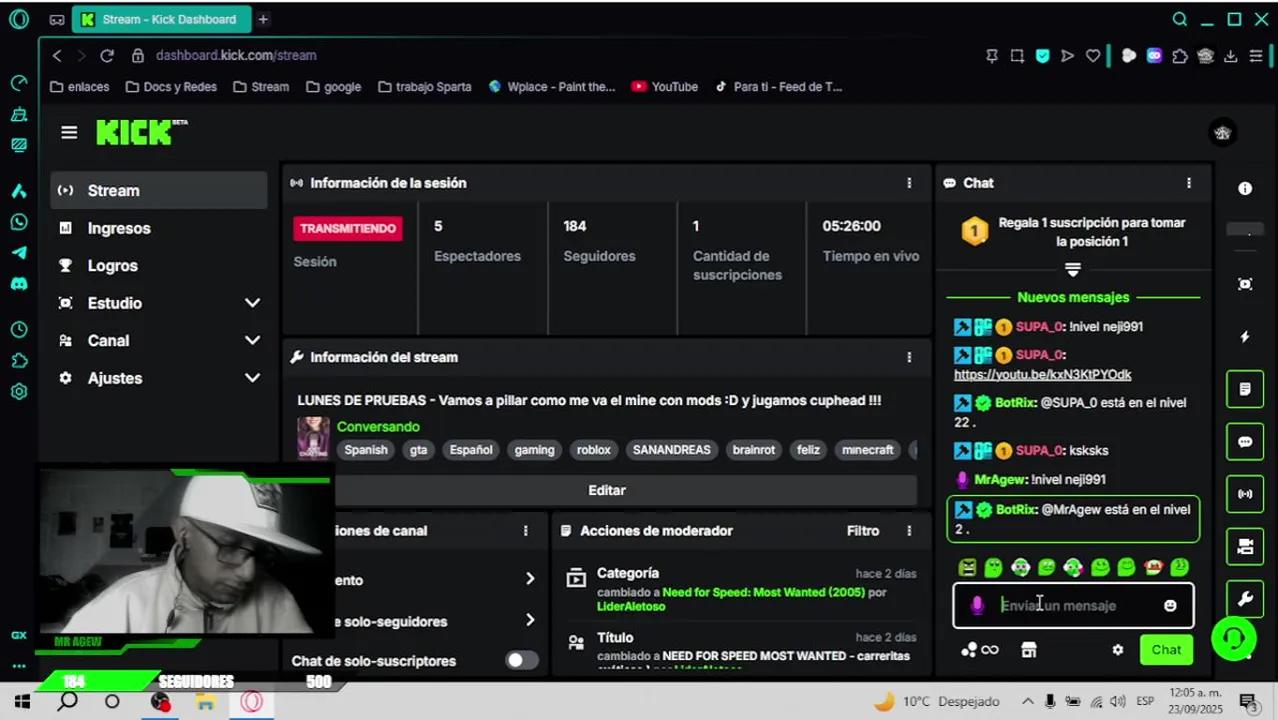Send message with green Chat button
This screenshot has width=1278, height=720.
point(1166,650)
